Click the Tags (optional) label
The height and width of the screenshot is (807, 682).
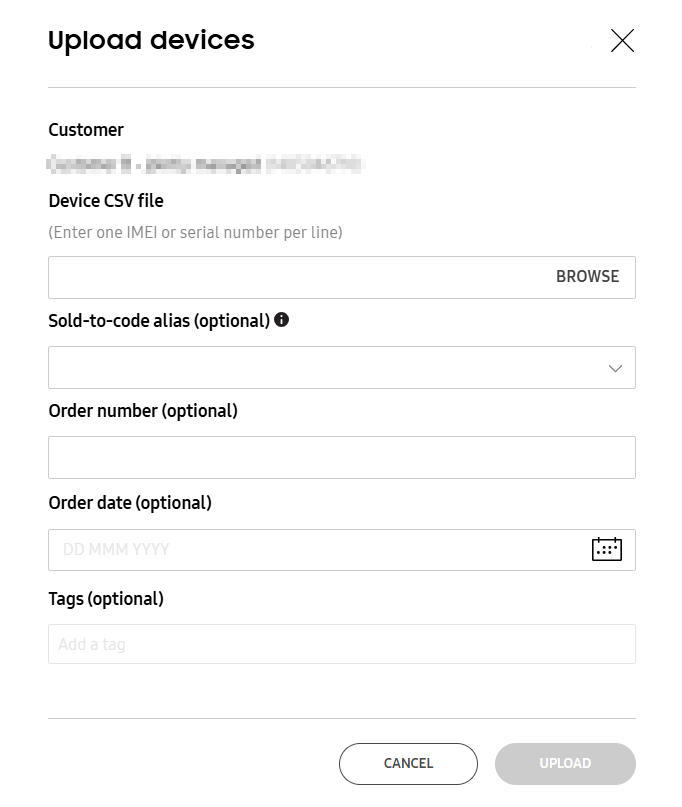[x=106, y=599]
